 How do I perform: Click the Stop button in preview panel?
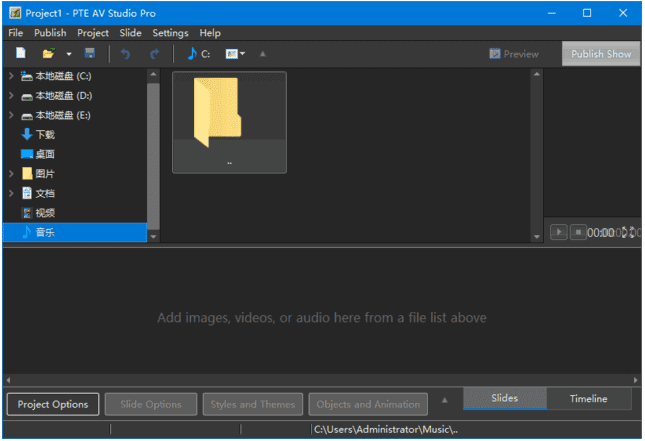pyautogui.click(x=578, y=232)
